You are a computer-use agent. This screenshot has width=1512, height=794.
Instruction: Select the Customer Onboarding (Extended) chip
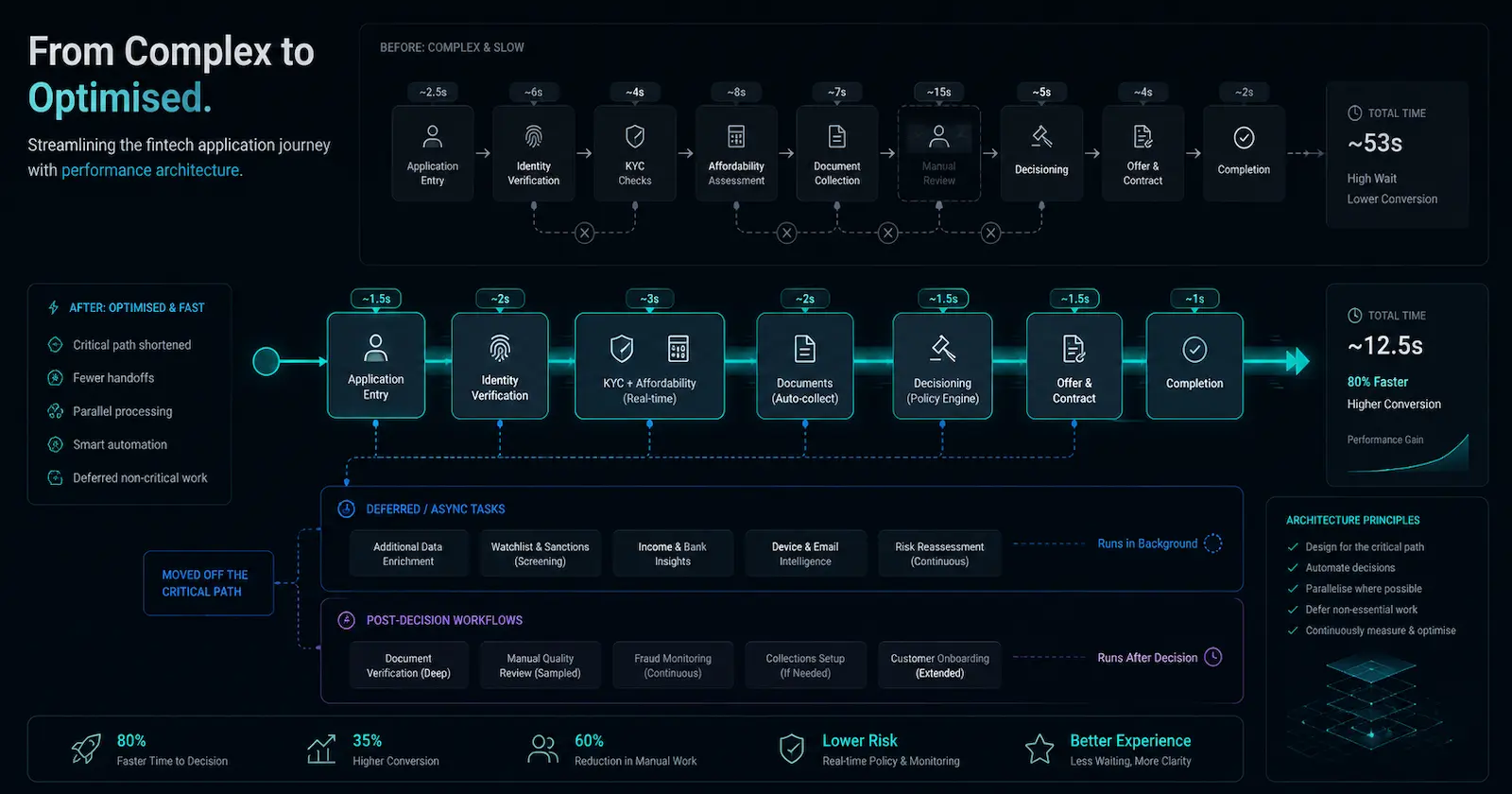[x=939, y=665]
